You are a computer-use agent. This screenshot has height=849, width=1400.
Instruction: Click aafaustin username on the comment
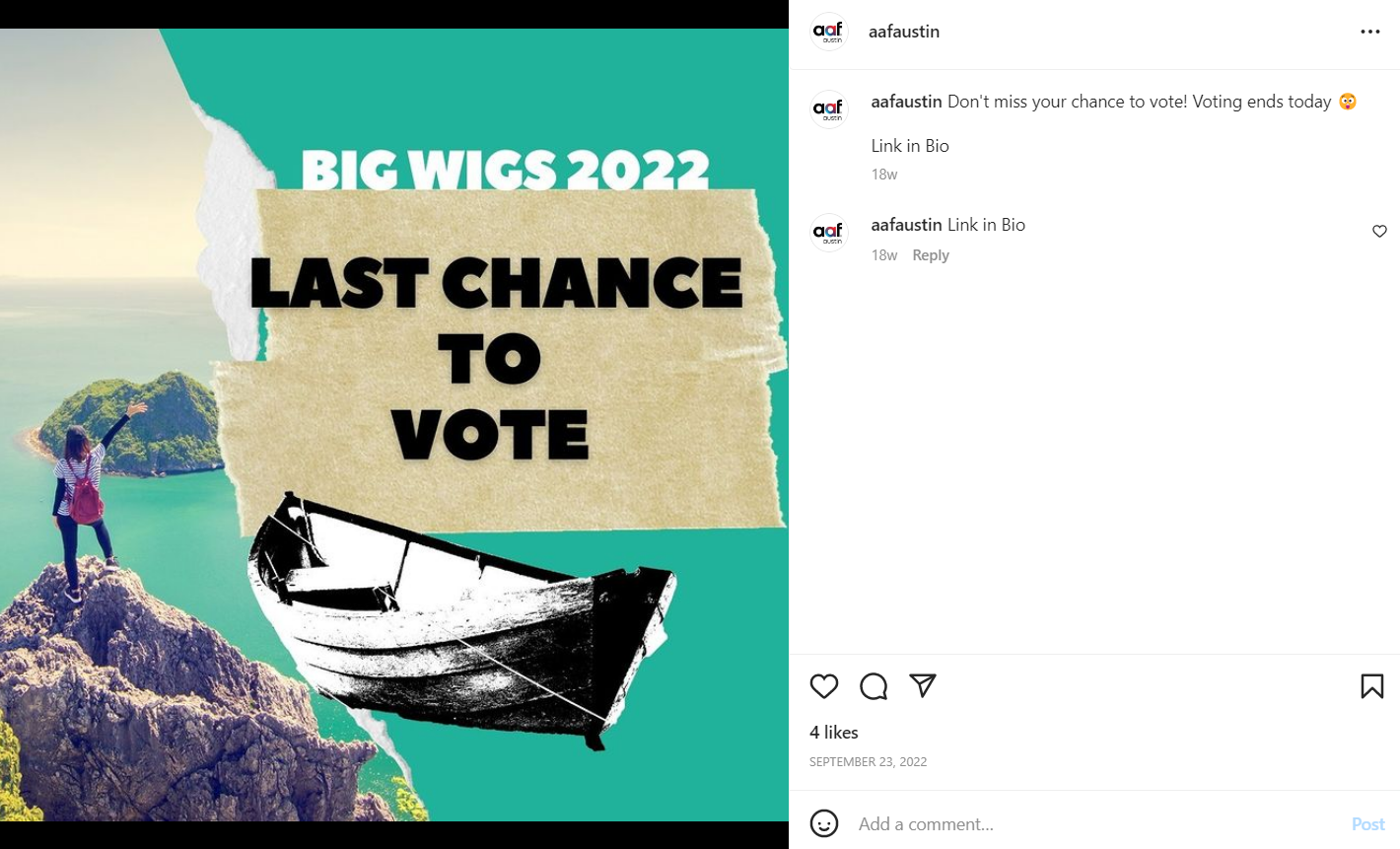[x=907, y=225]
